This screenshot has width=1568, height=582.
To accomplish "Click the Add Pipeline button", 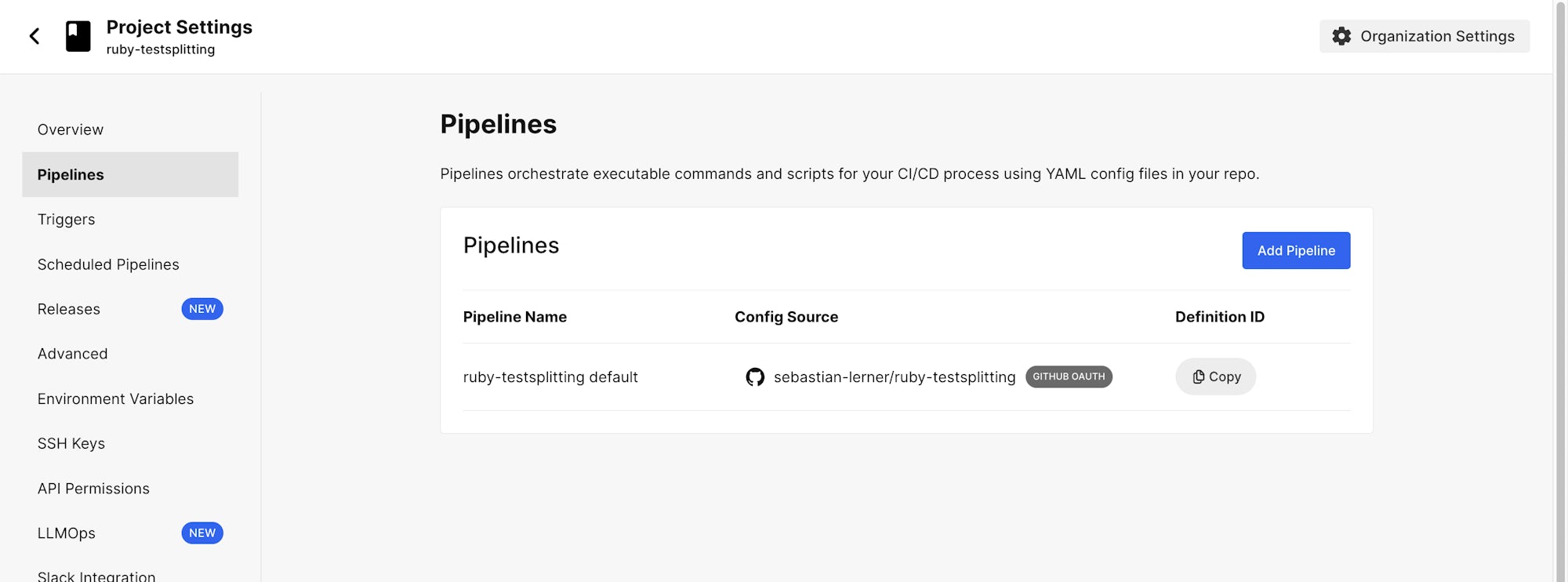I will [x=1296, y=250].
